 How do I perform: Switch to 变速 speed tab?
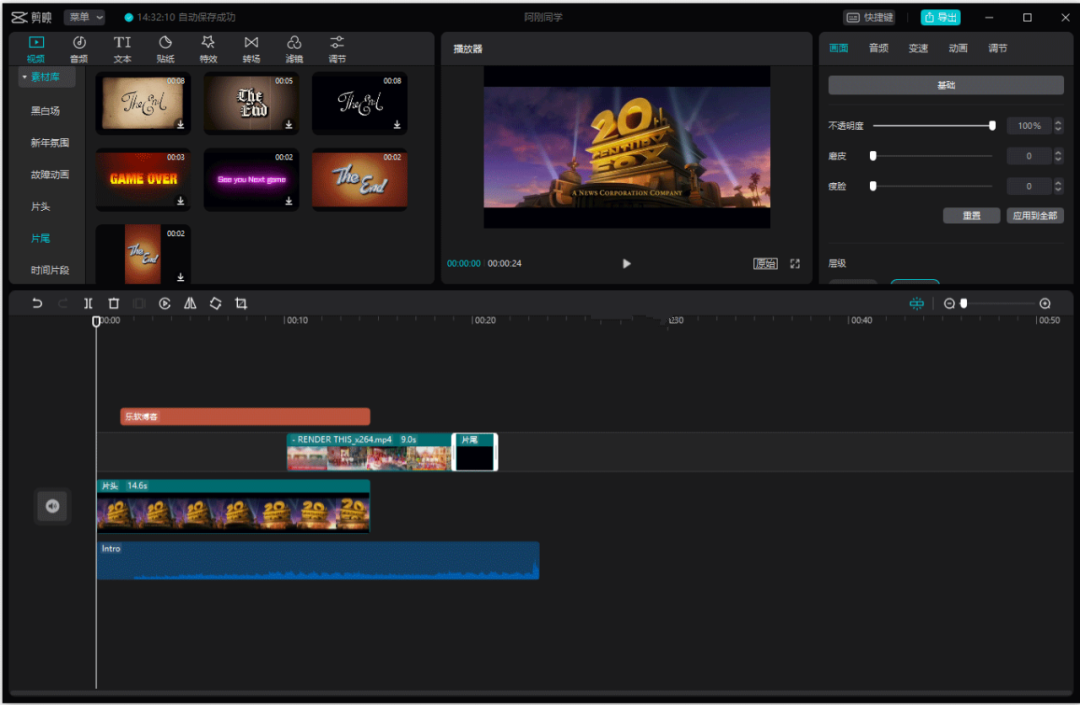click(x=918, y=48)
